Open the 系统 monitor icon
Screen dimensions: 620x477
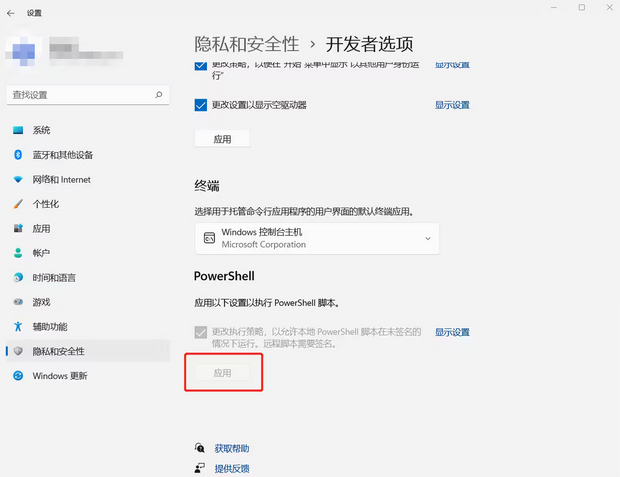pyautogui.click(x=18, y=130)
